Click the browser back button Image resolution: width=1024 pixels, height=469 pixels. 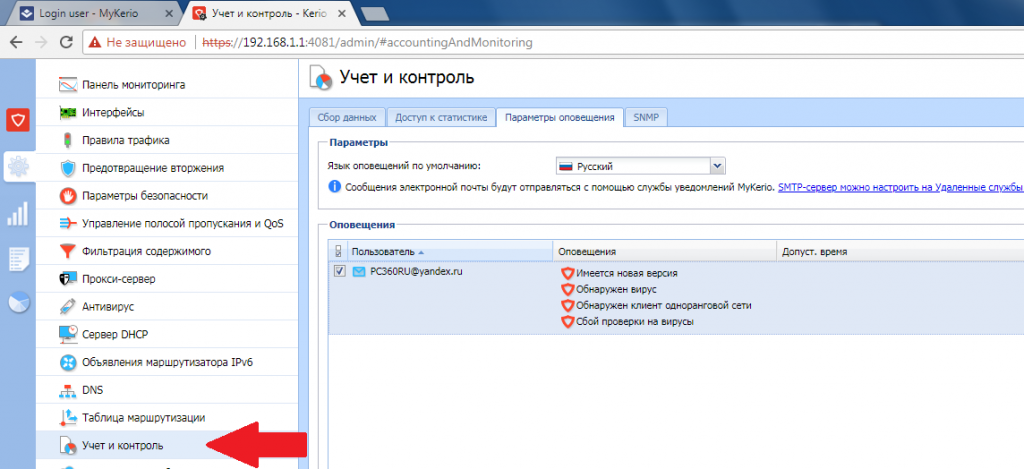pos(16,42)
